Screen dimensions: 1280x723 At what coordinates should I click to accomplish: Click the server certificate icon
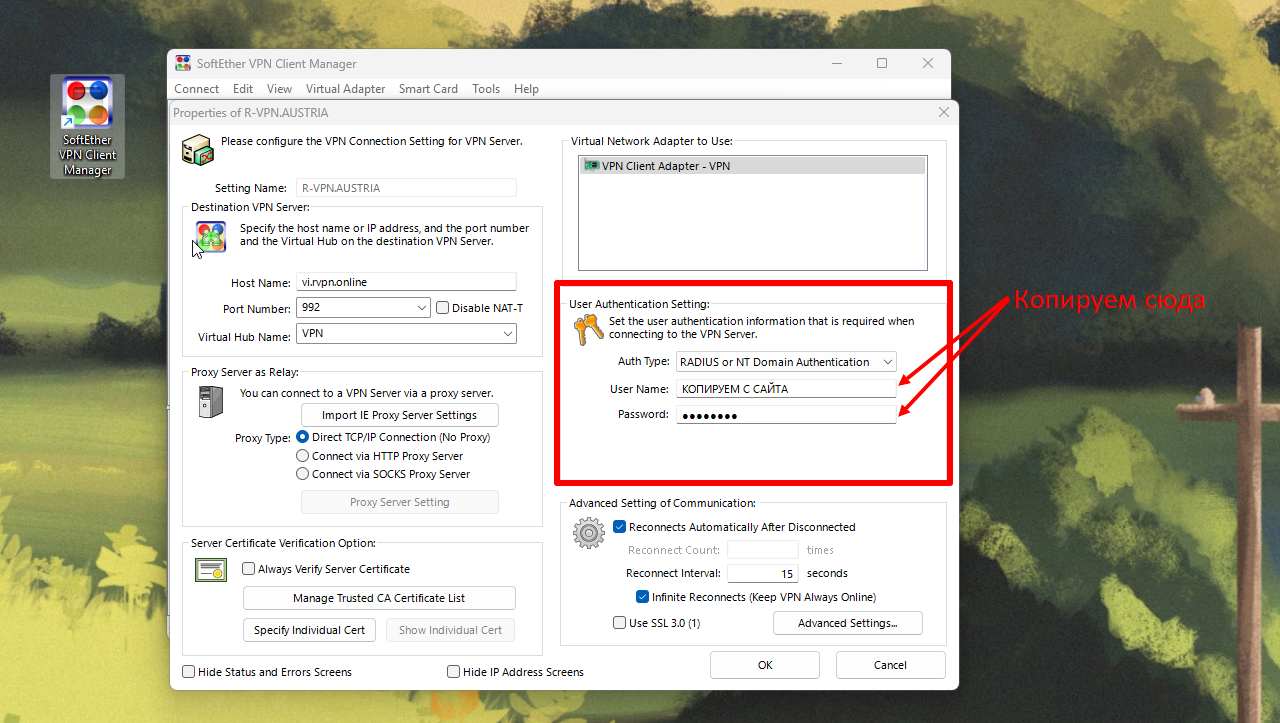(x=211, y=570)
